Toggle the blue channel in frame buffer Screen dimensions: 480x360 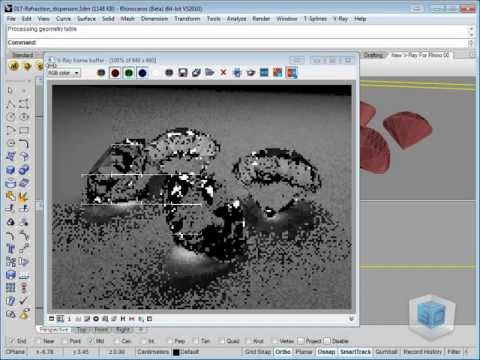click(x=142, y=73)
